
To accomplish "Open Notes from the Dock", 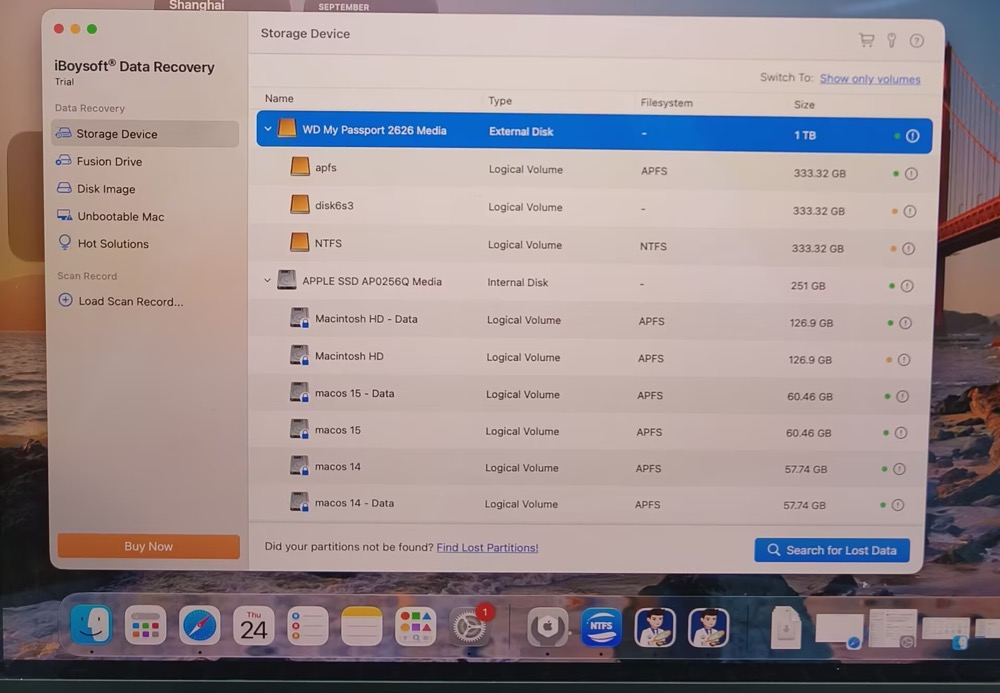I will pos(362,626).
